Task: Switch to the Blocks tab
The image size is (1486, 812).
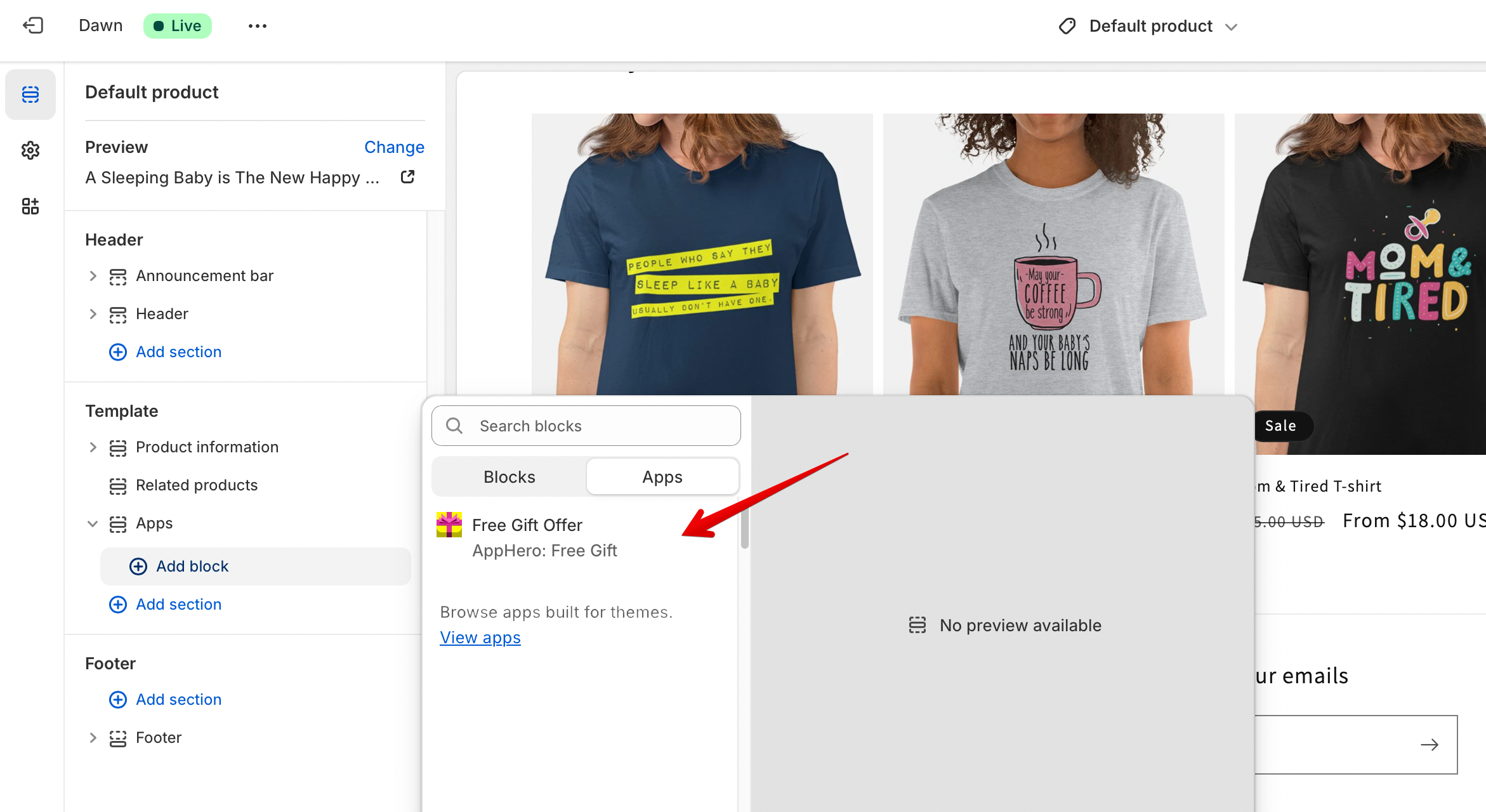Action: coord(509,477)
